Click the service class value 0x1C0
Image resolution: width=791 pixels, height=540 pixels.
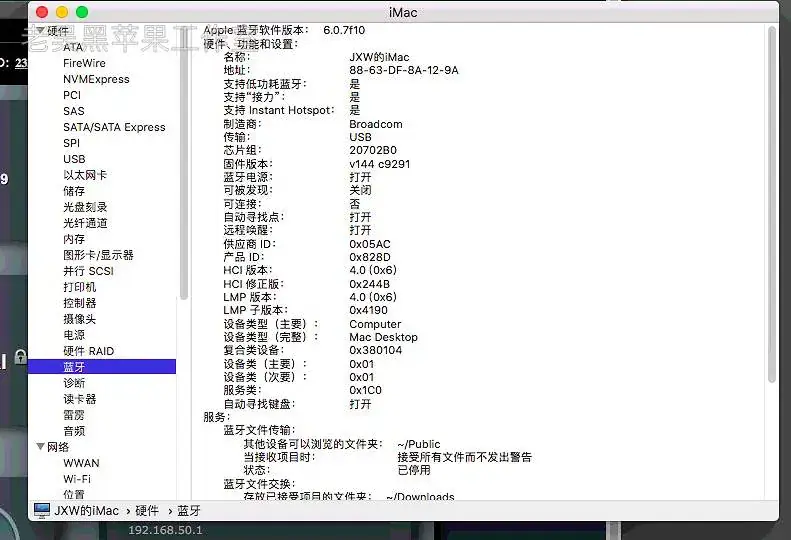[x=365, y=390]
